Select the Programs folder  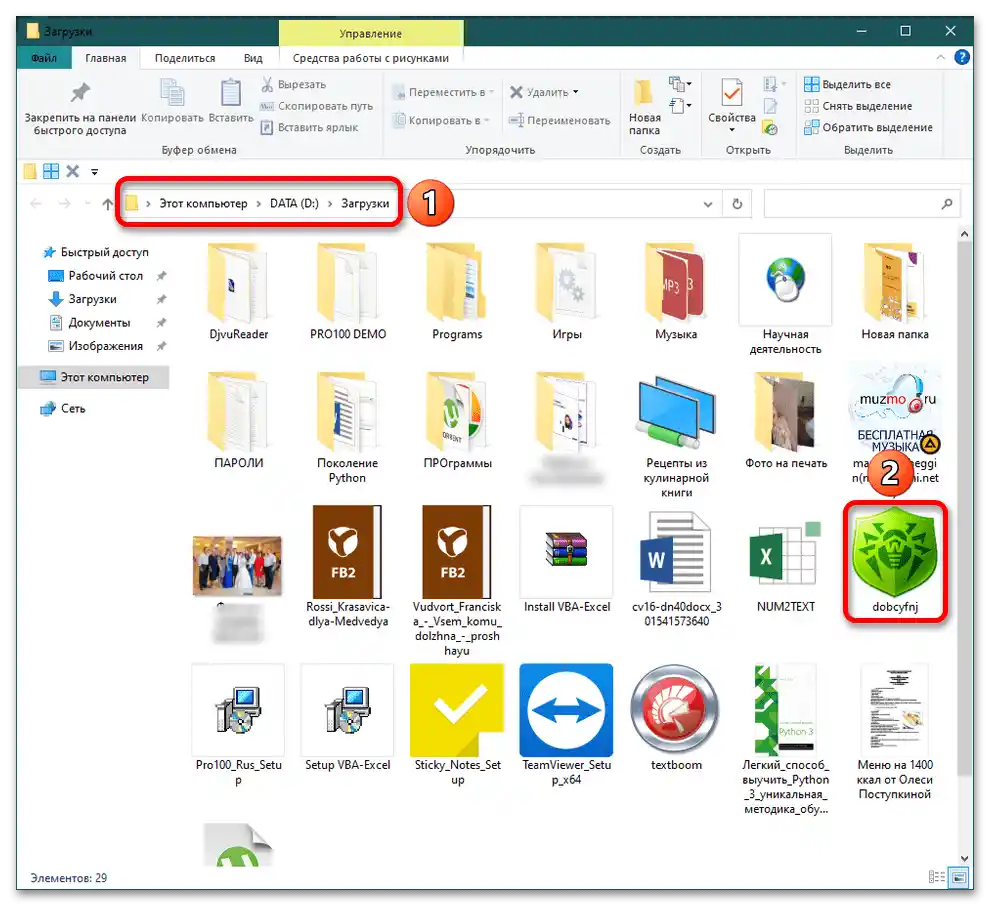pyautogui.click(x=457, y=291)
